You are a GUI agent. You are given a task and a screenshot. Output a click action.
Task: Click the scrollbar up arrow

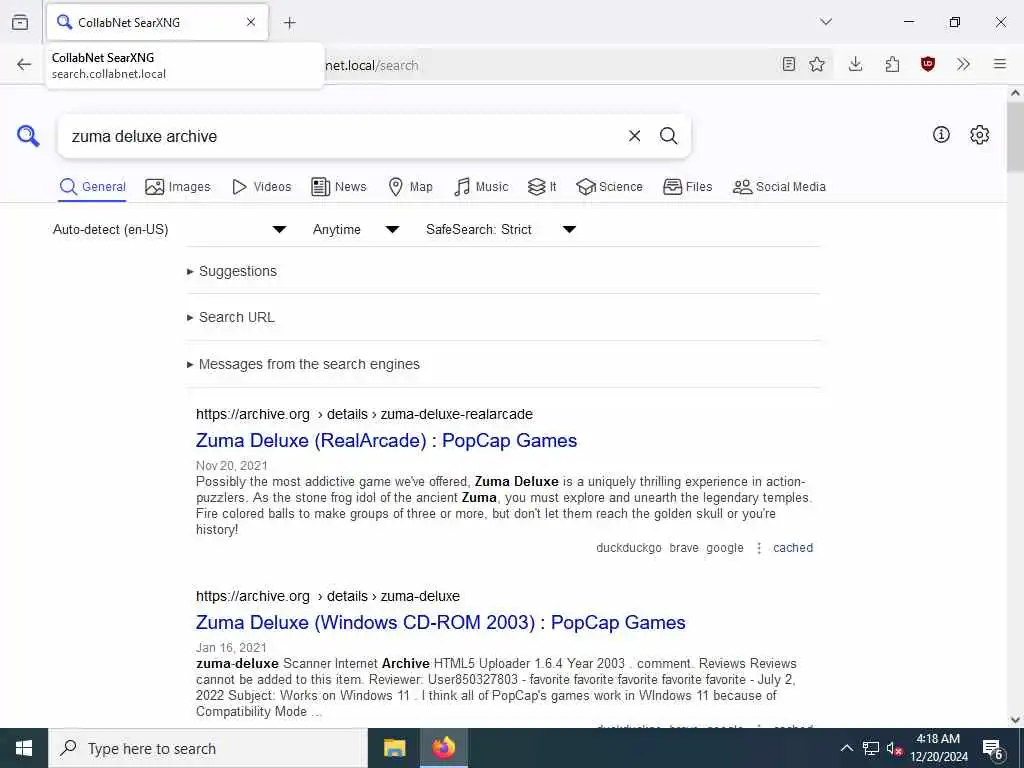(x=1015, y=93)
